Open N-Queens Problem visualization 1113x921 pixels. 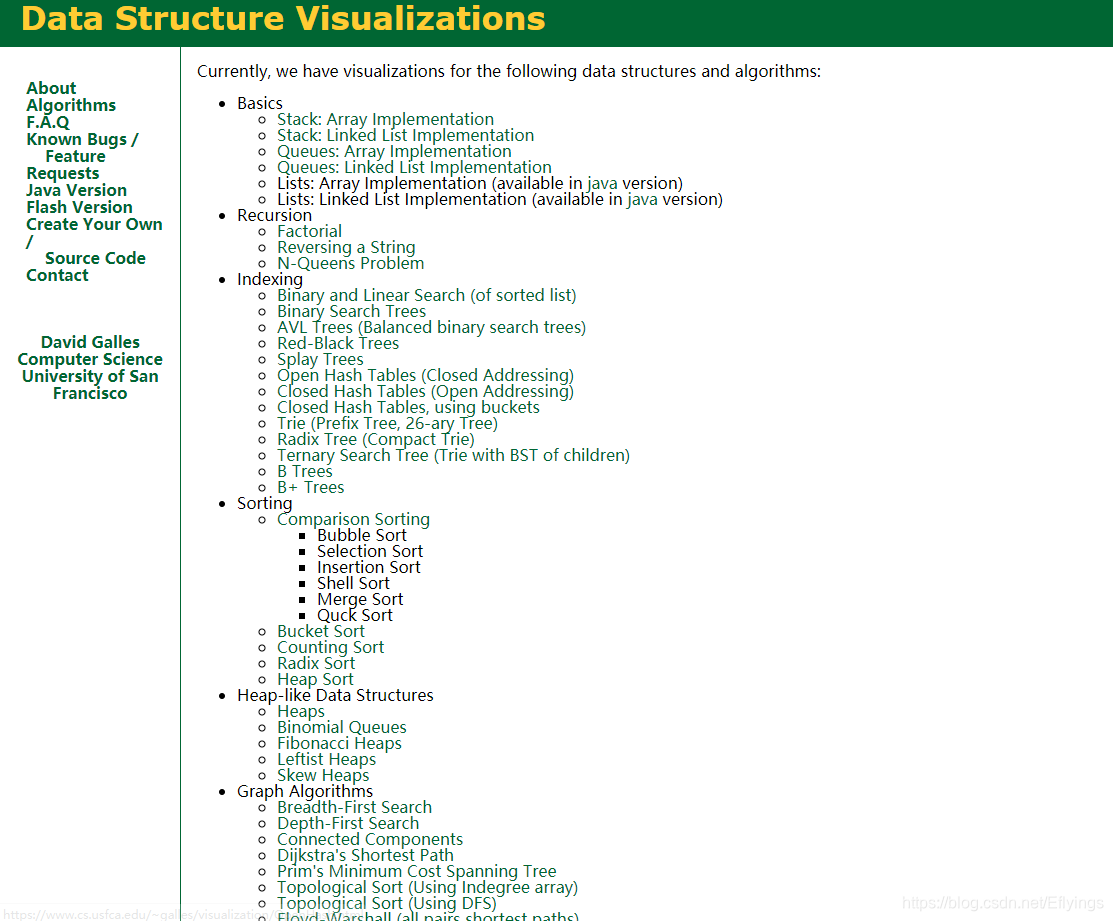[x=351, y=263]
